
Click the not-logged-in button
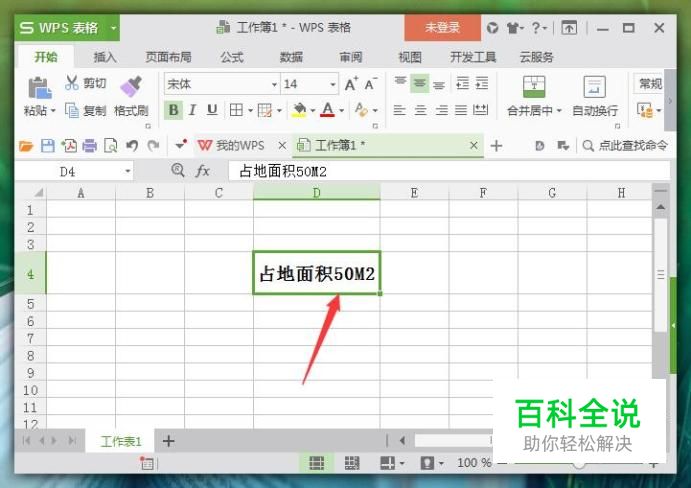[442, 28]
